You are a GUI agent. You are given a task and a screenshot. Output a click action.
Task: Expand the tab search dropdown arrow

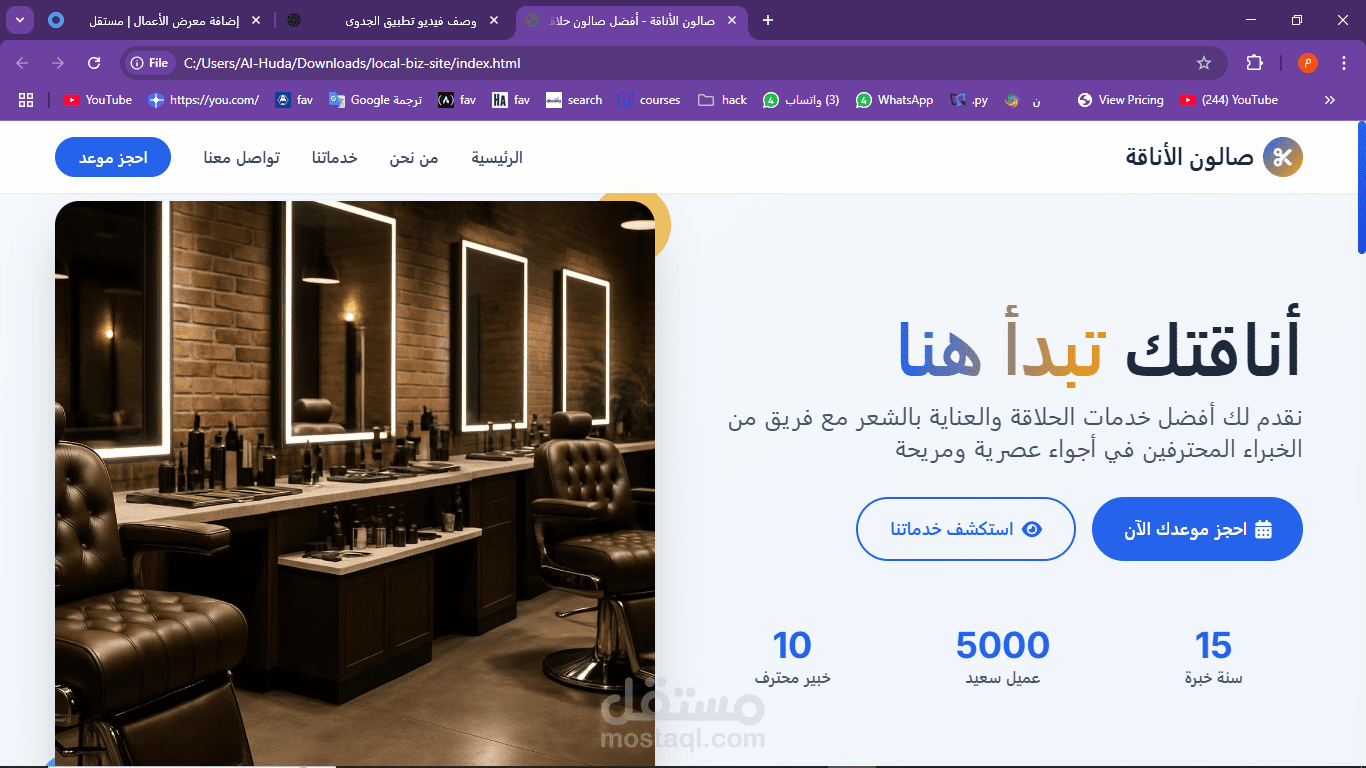[19, 20]
